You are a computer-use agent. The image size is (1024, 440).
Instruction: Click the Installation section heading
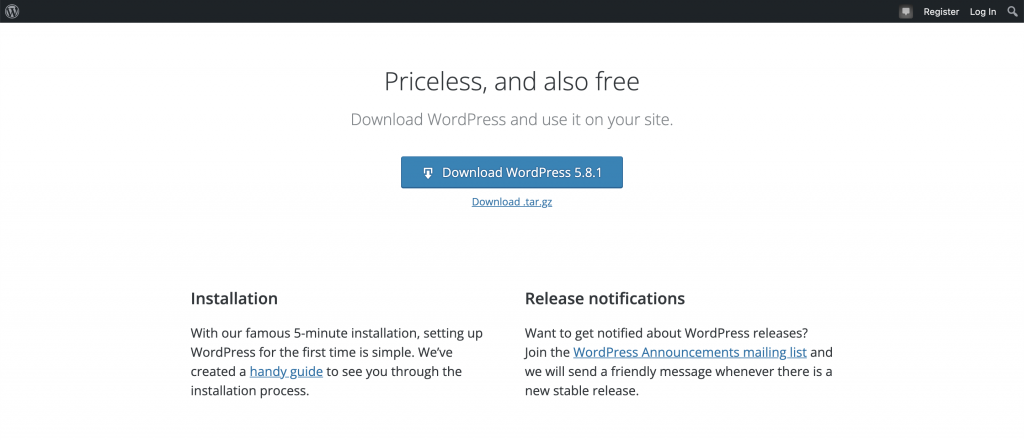pos(234,299)
